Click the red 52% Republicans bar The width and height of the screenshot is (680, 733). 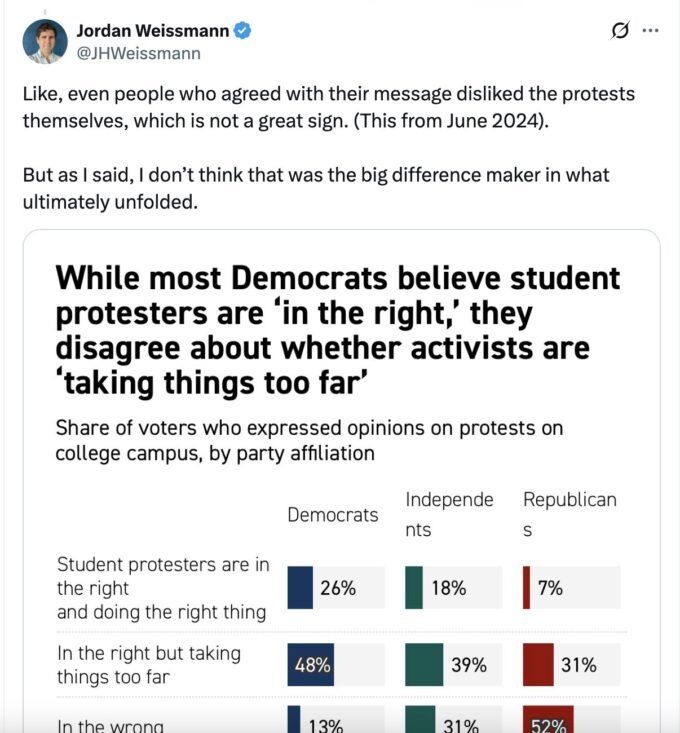coord(547,723)
